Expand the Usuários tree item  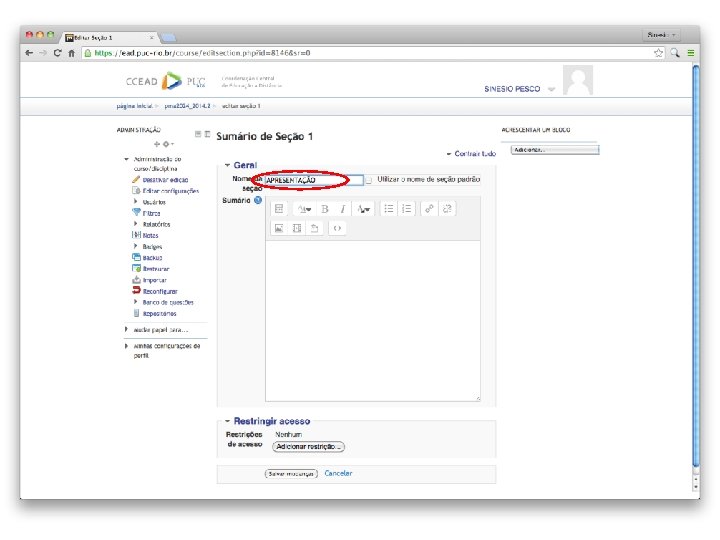135,202
